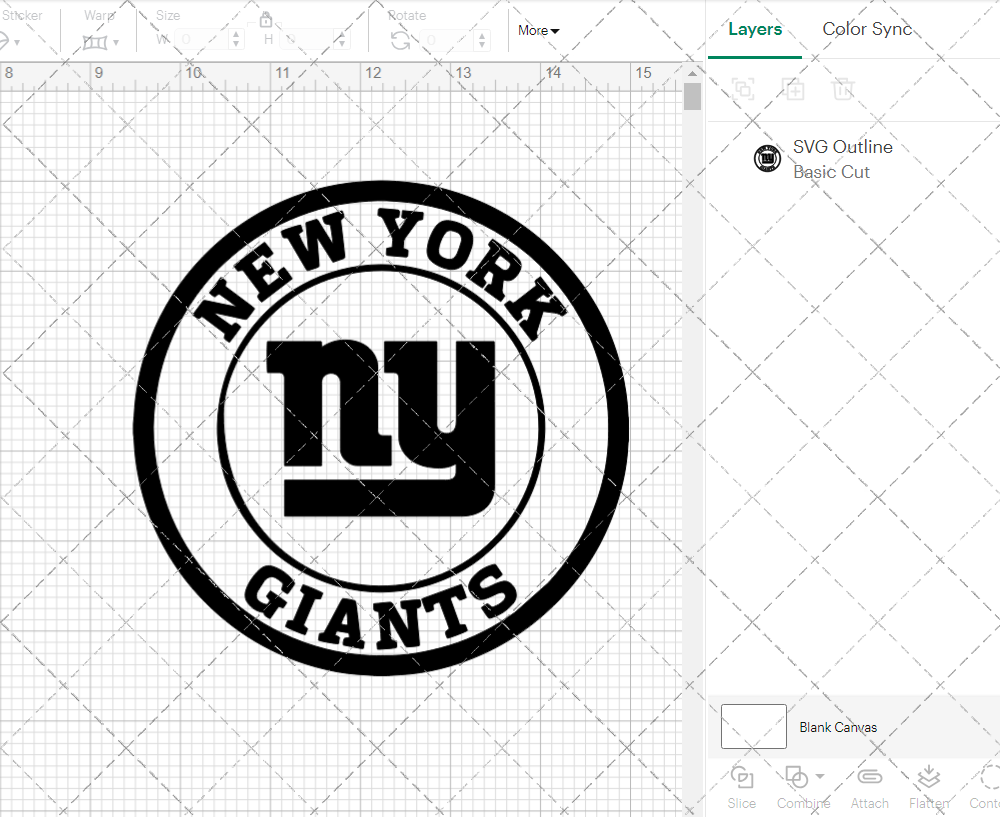Click the Blank Canvas label
Image resolution: width=1000 pixels, height=817 pixels.
838,727
